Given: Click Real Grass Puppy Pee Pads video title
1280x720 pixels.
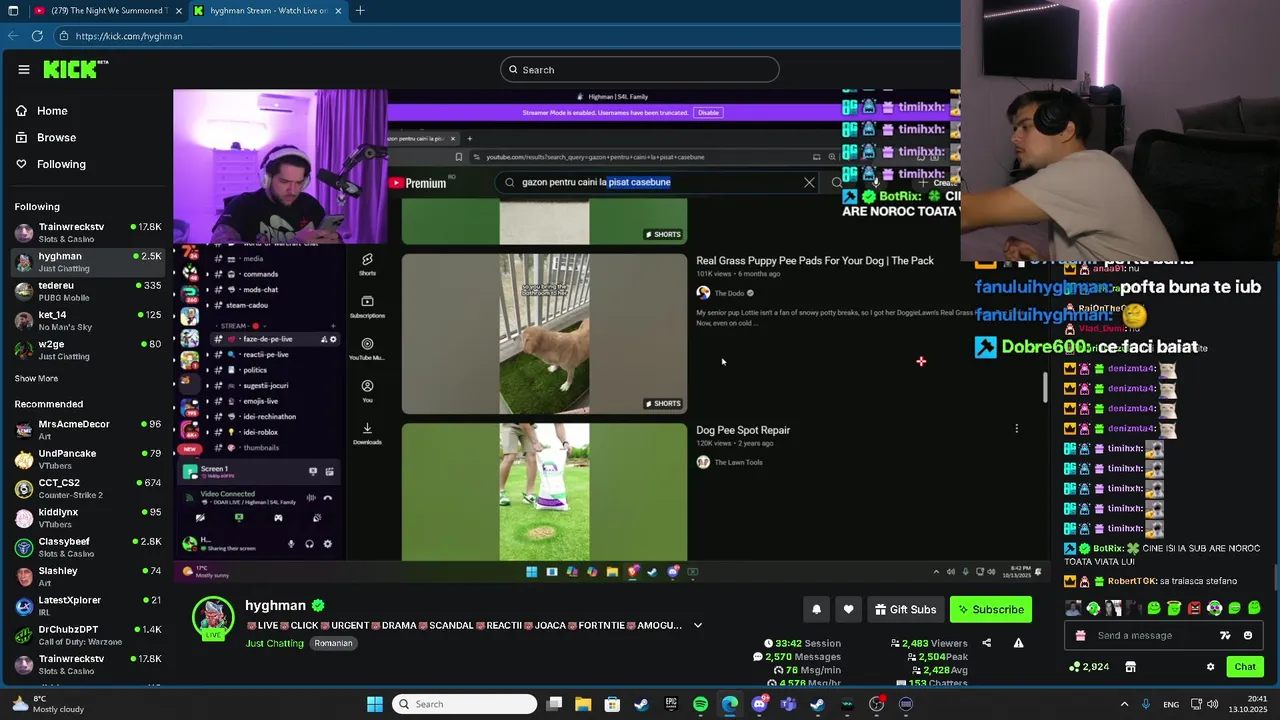Looking at the screenshot, I should pyautogui.click(x=815, y=261).
